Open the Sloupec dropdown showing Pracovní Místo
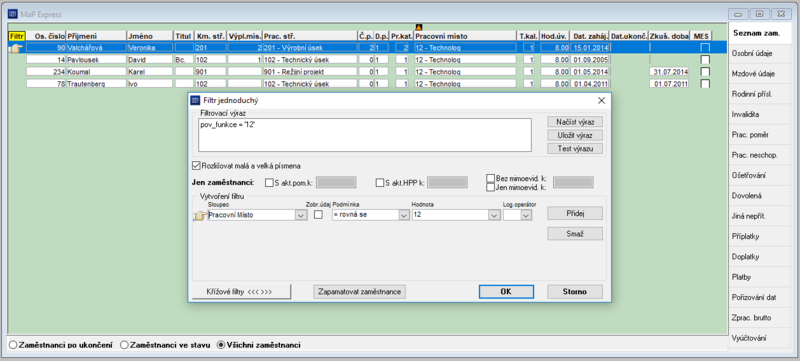Screen dimensions: 800x361 click(301, 216)
